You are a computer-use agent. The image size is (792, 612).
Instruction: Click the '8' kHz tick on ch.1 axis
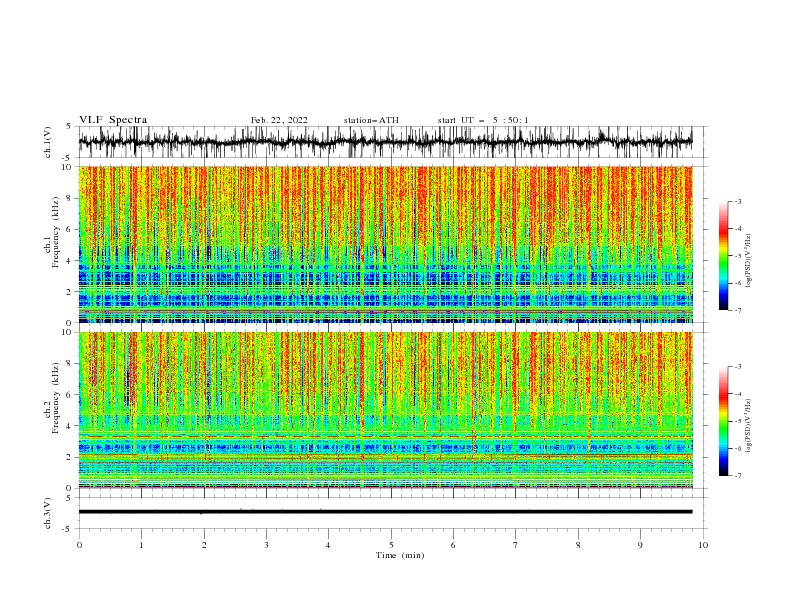point(70,198)
